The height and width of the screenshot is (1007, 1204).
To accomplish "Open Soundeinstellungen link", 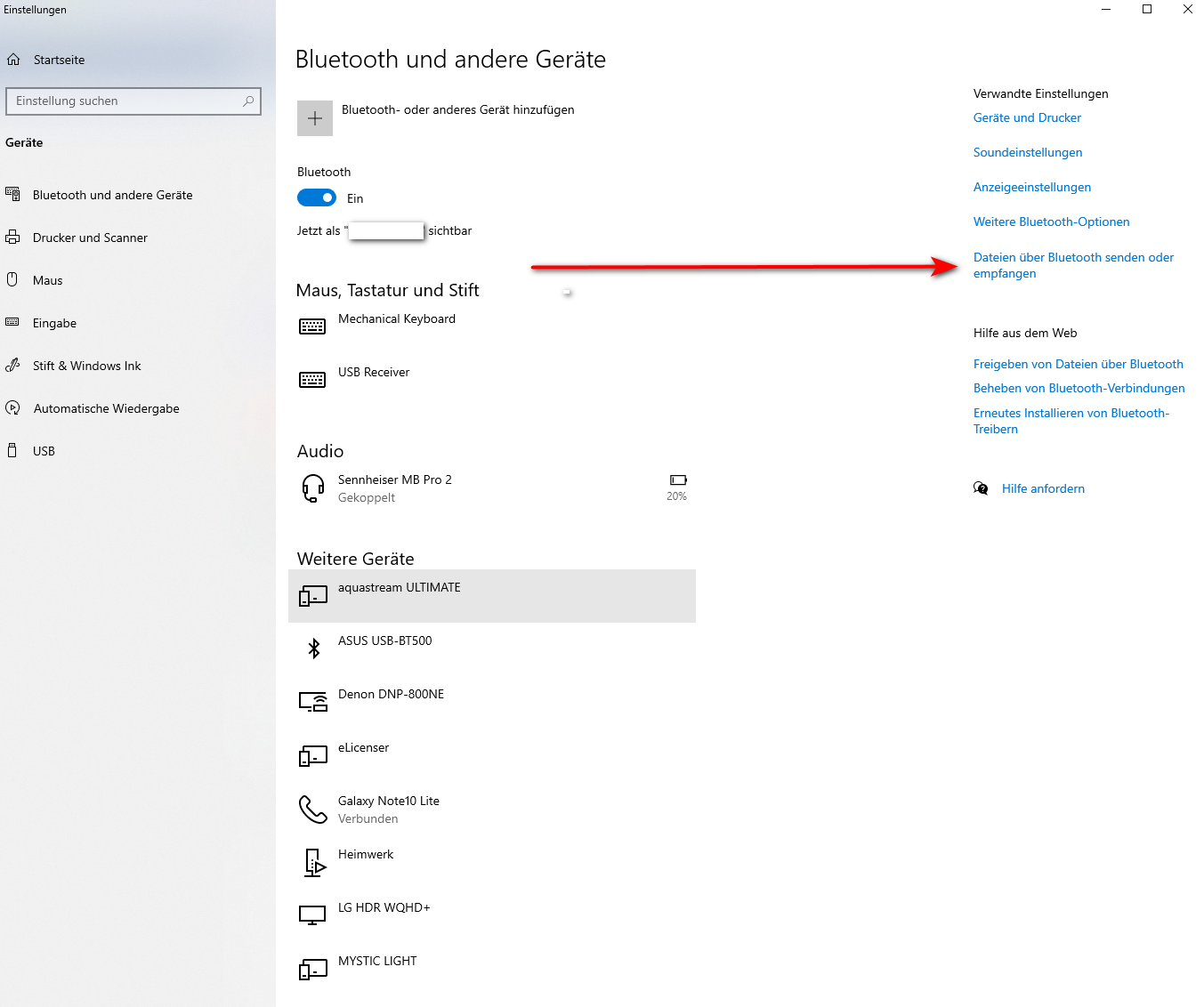I will click(1028, 152).
